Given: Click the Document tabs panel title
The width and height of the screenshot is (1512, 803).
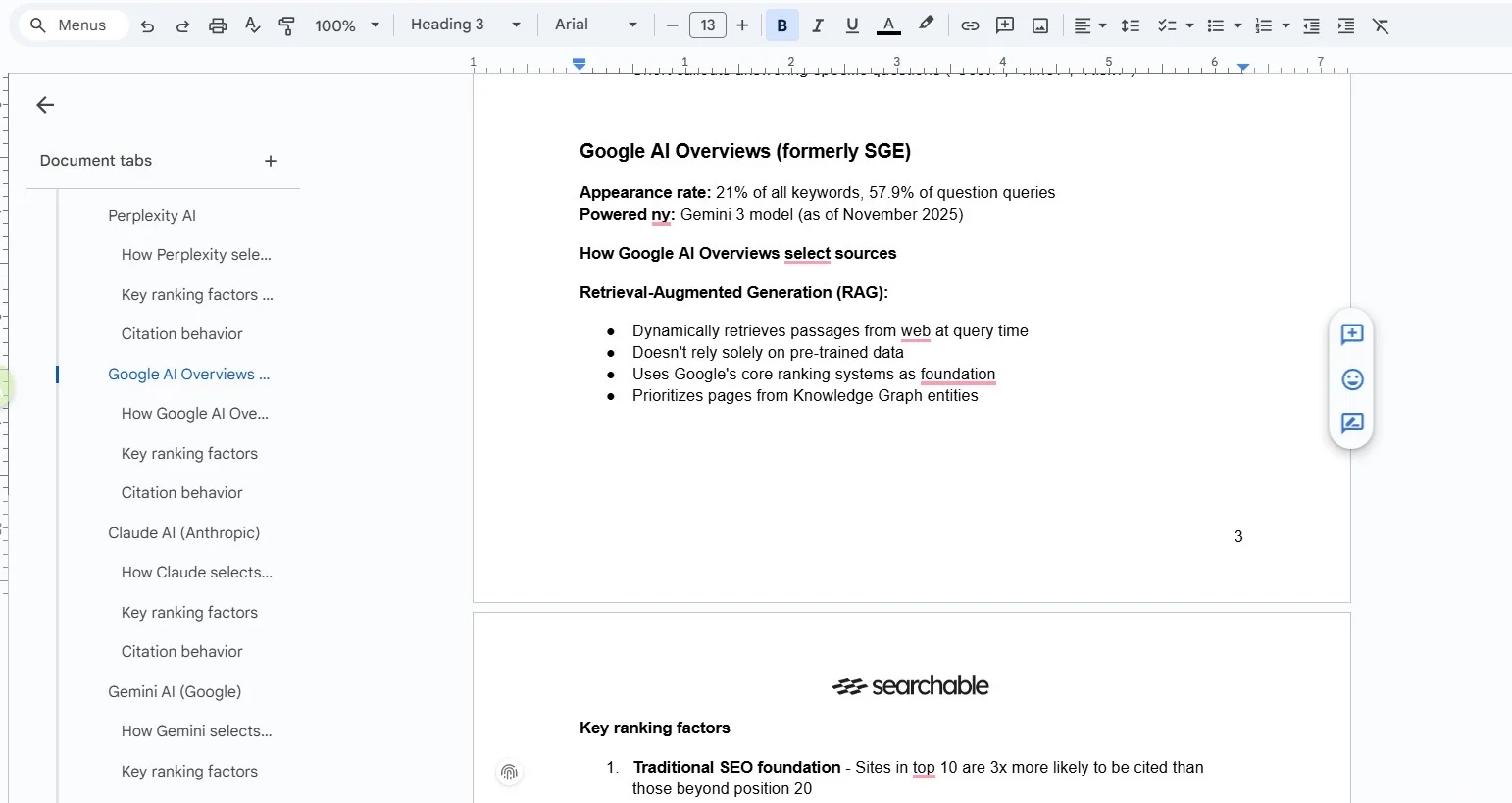Looking at the screenshot, I should (x=96, y=161).
